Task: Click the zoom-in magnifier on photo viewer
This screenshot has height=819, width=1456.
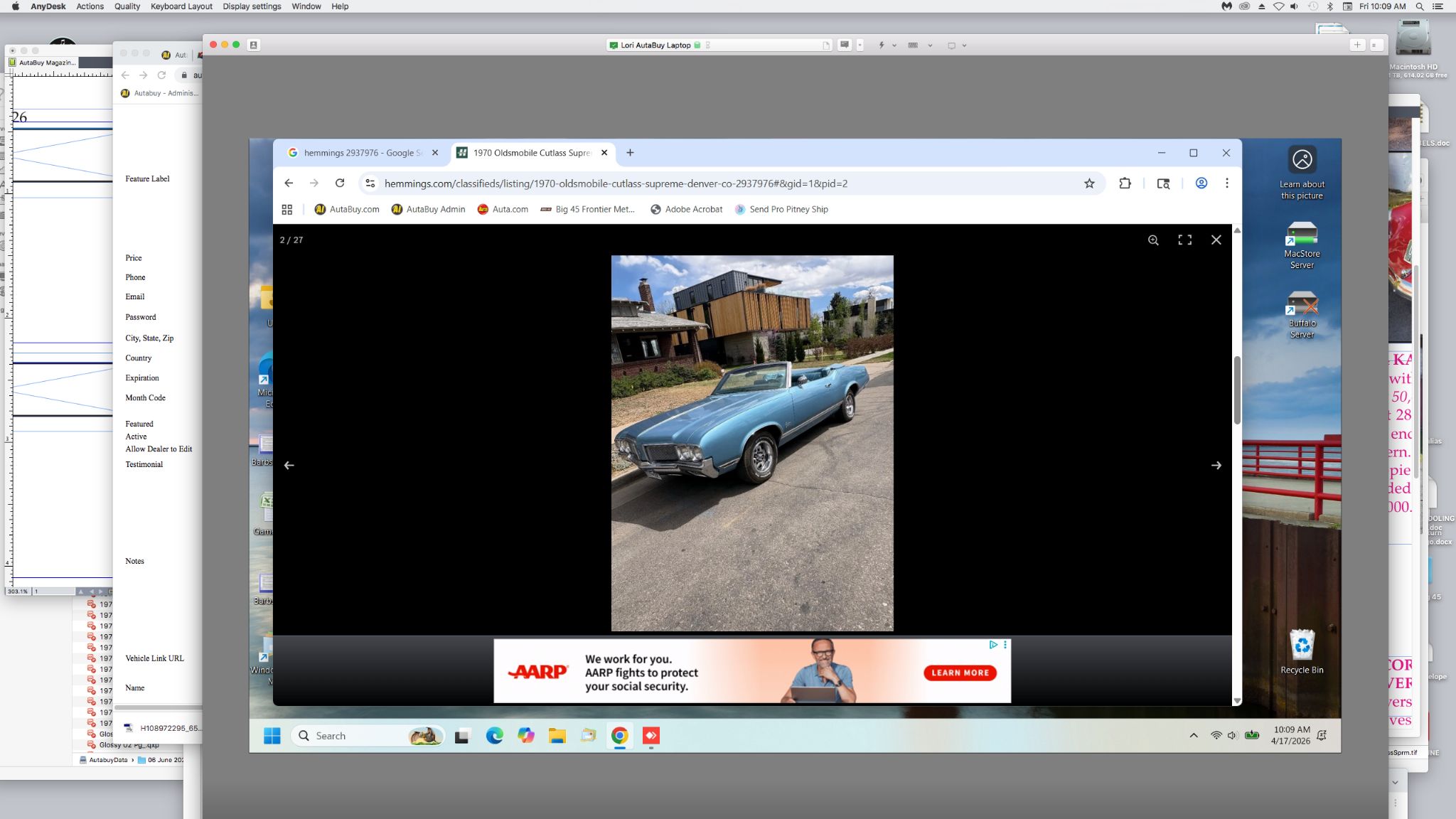Action: tap(1153, 240)
